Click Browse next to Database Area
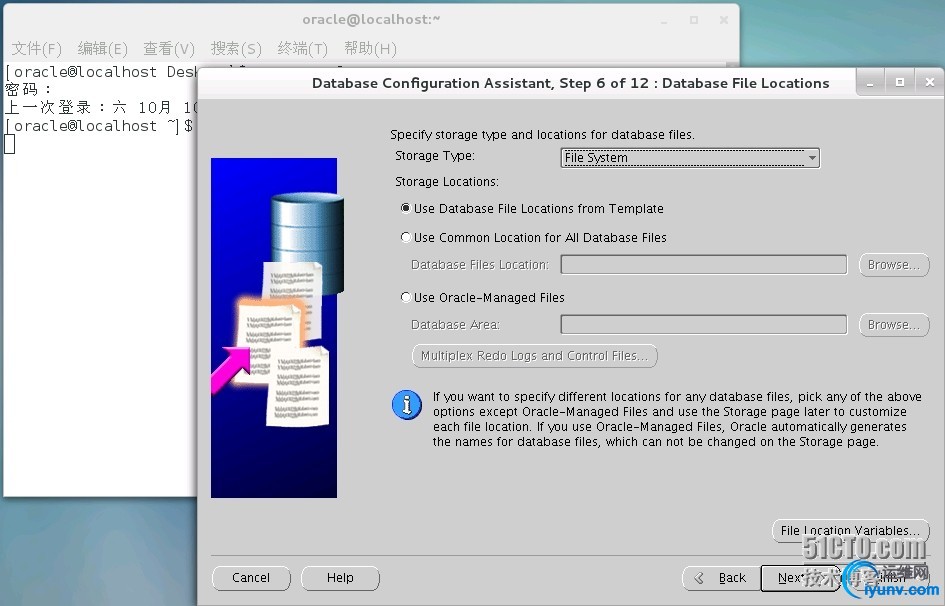The width and height of the screenshot is (945, 606). (x=894, y=325)
